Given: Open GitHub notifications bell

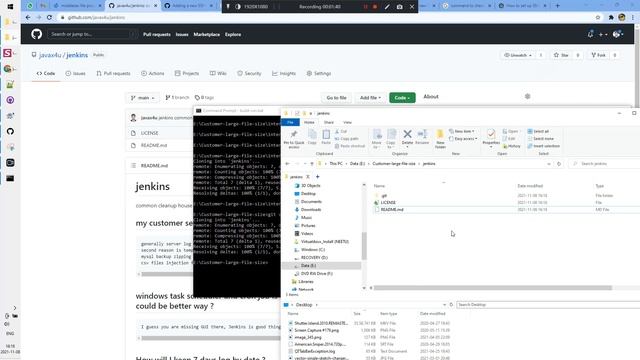Looking at the screenshot, I should [590, 34].
